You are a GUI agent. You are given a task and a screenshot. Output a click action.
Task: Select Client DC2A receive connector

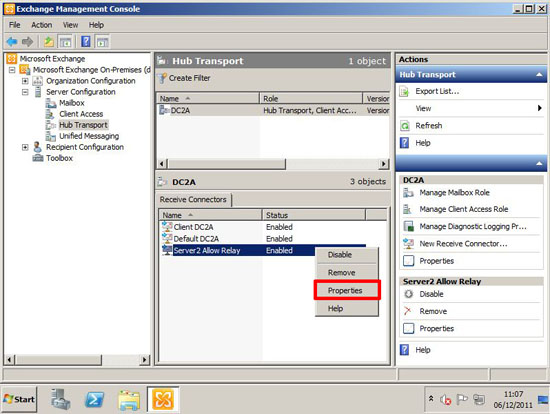193,227
